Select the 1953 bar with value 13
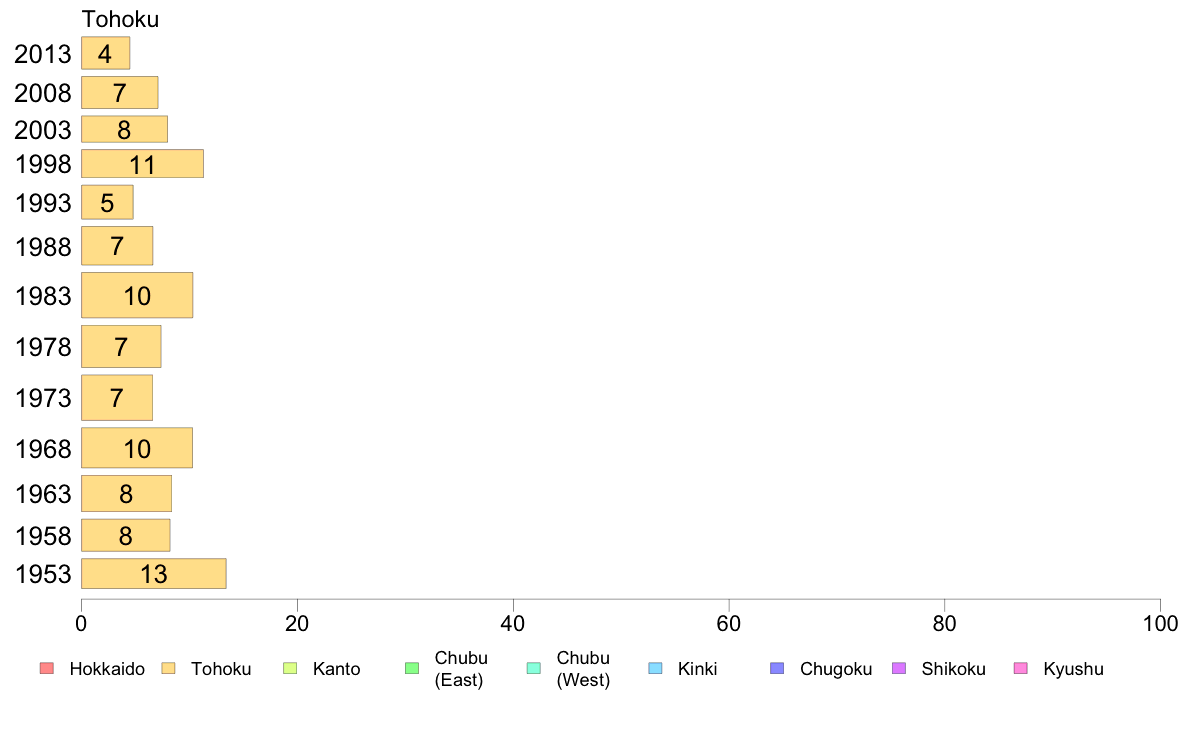Image resolution: width=1188 pixels, height=736 pixels. pyautogui.click(x=154, y=574)
